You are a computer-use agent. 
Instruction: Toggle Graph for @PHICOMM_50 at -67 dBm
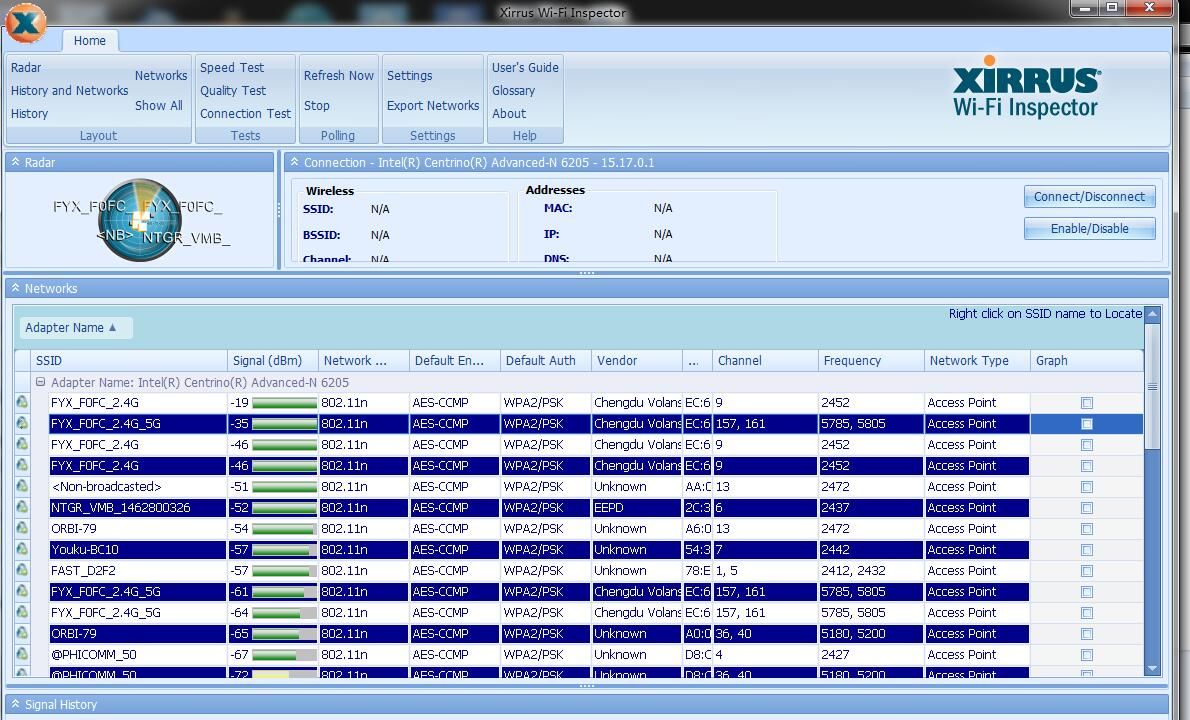click(1087, 655)
